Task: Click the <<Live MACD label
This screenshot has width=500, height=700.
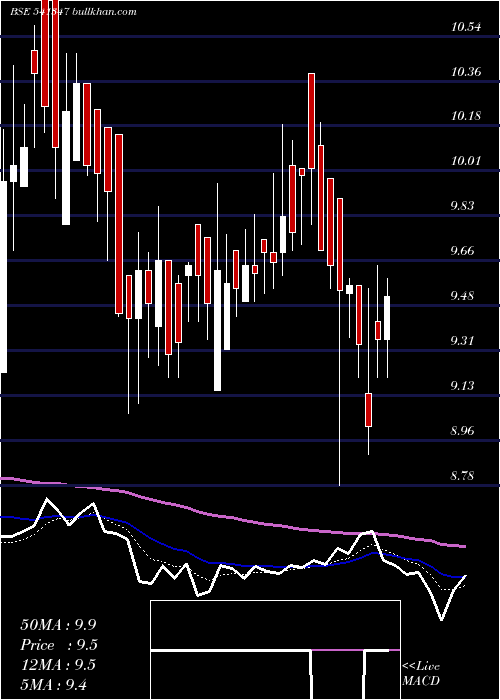Action: tap(421, 673)
